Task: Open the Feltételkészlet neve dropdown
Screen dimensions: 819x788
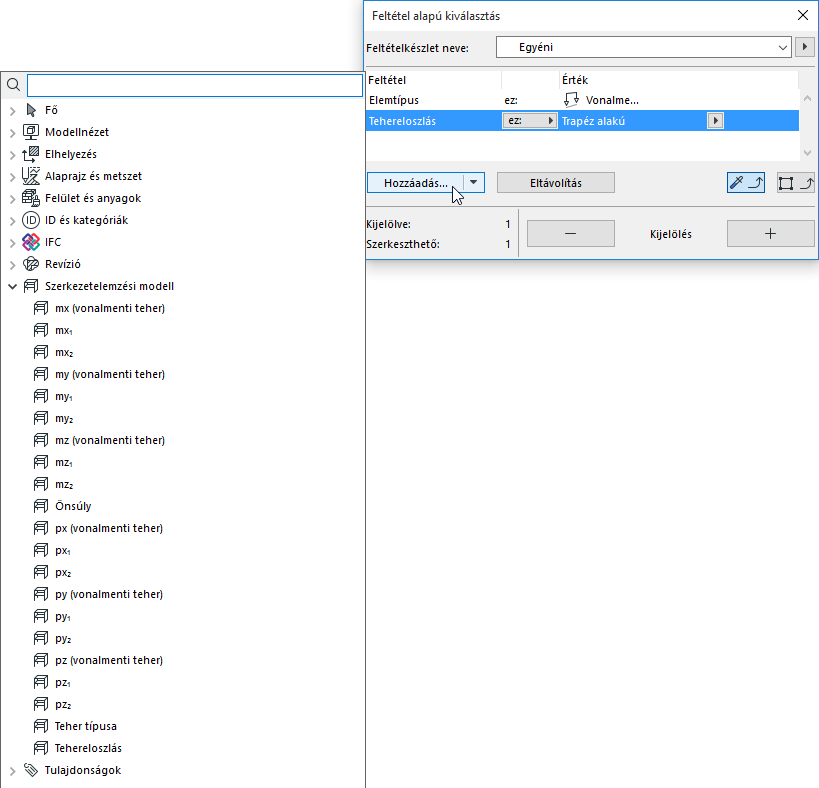Action: 644,47
